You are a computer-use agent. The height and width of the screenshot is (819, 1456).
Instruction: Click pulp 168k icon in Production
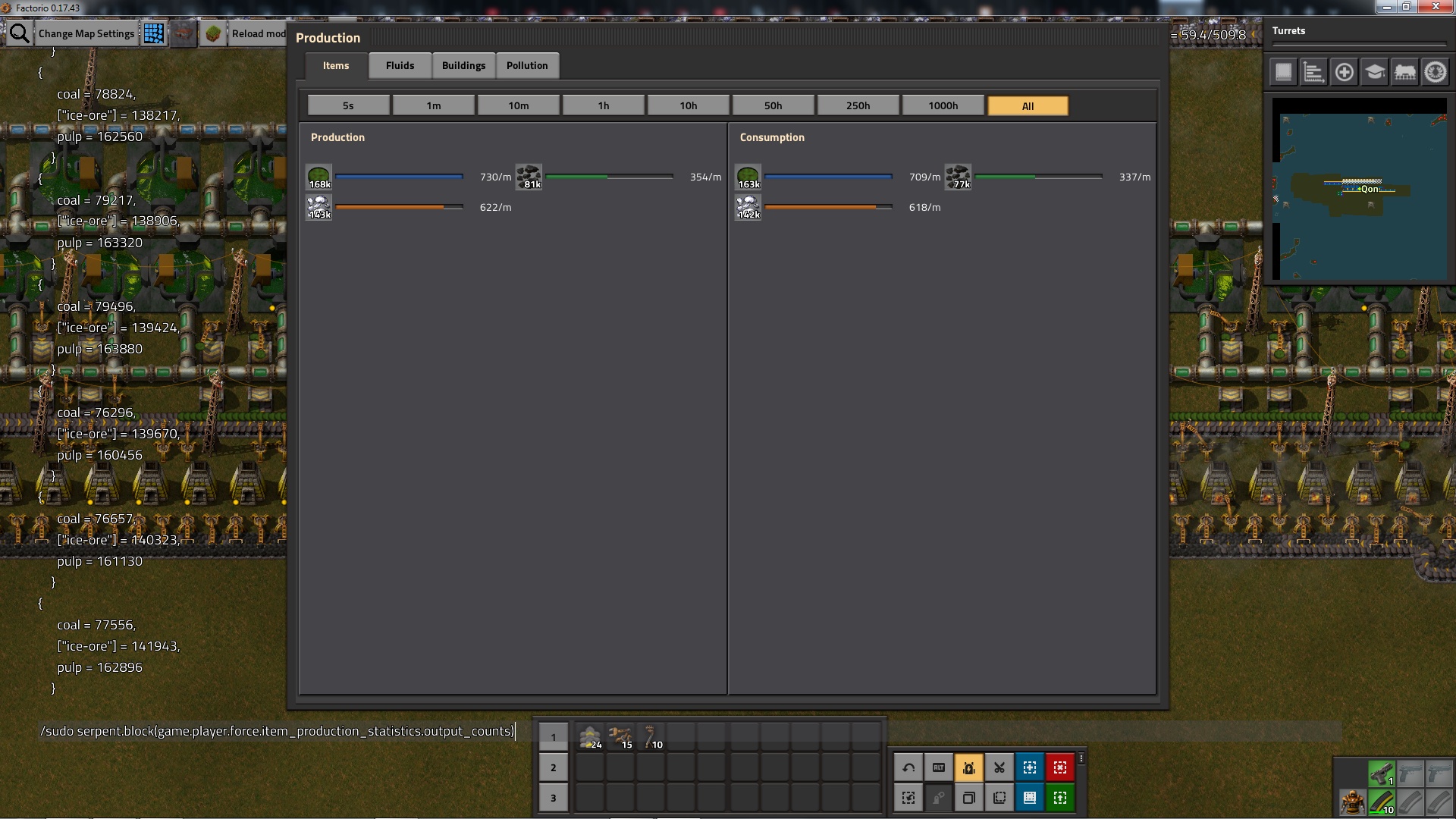click(x=318, y=177)
